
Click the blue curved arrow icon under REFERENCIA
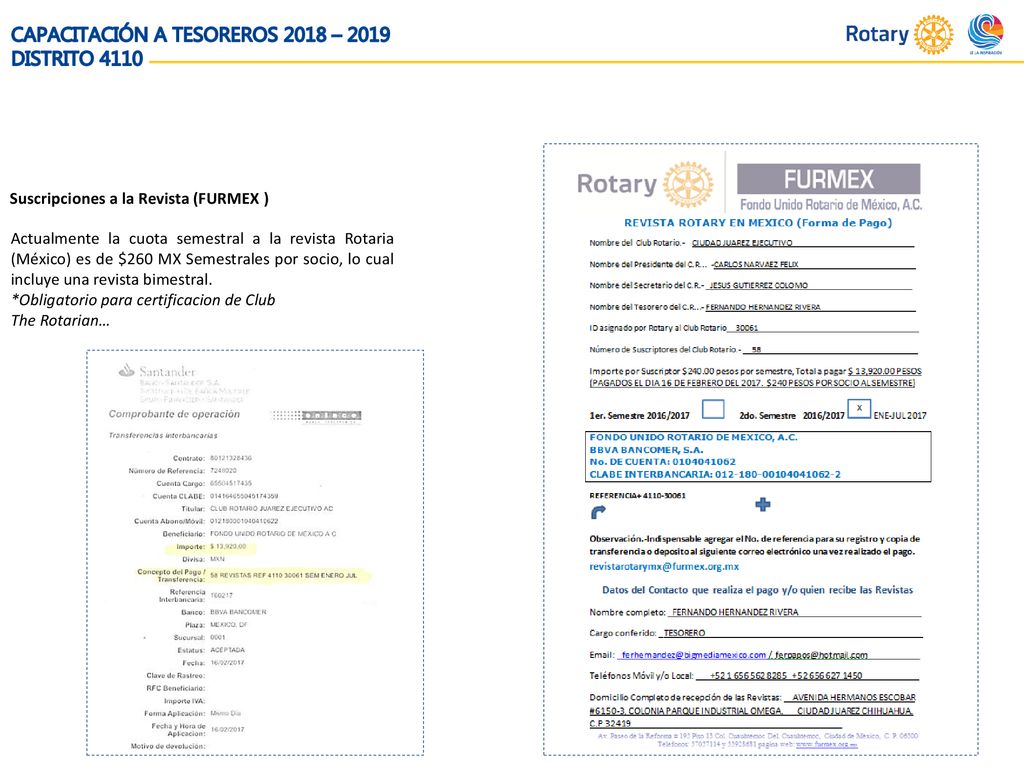pyautogui.click(x=598, y=512)
